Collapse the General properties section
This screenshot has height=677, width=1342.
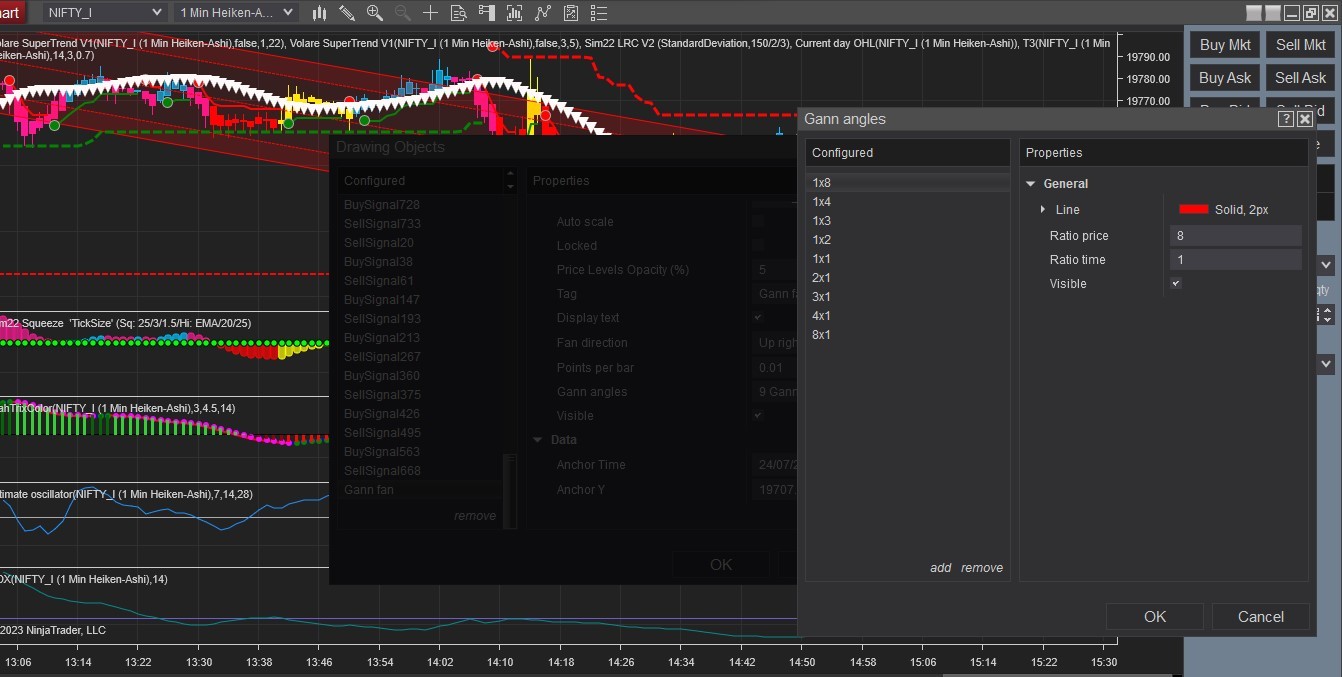[1031, 184]
